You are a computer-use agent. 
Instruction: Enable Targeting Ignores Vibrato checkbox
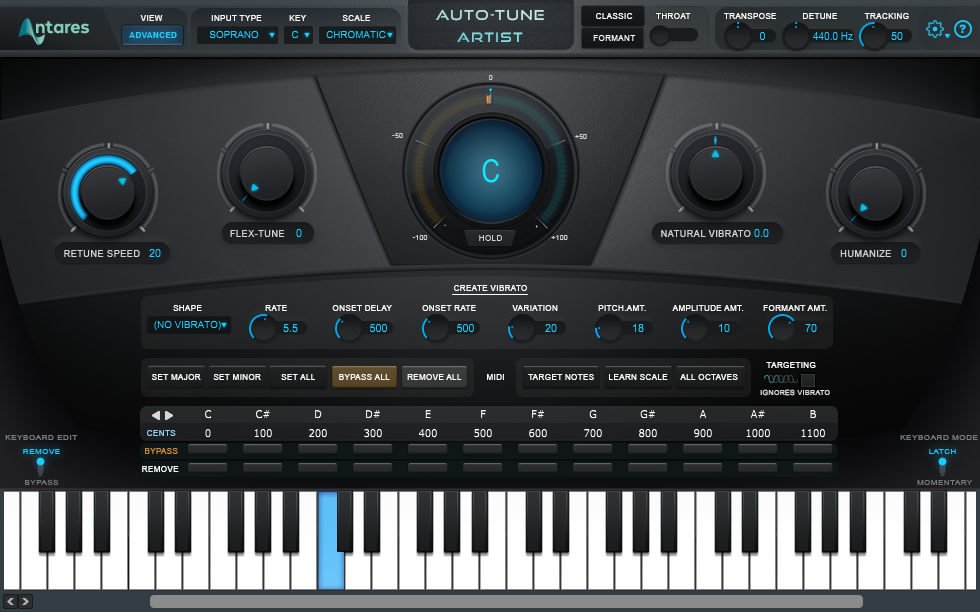click(808, 379)
